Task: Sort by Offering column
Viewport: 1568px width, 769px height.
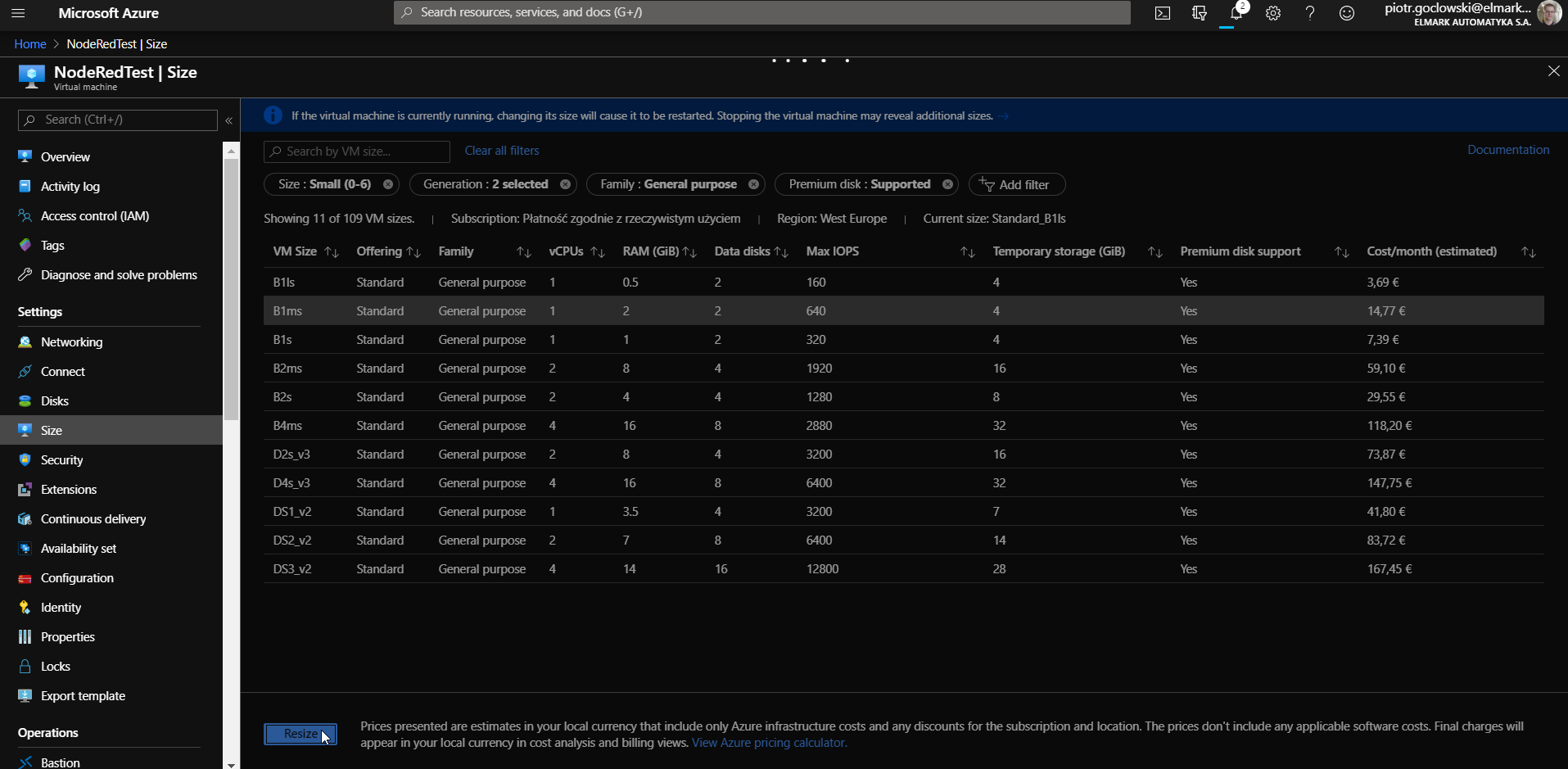Action: click(413, 252)
